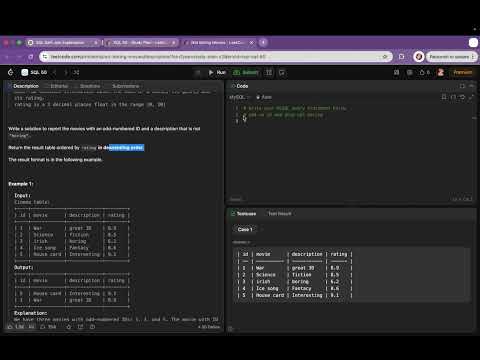Bookmark this page star icon
Image resolution: width=480 pixels, height=360 pixels.
point(385,57)
